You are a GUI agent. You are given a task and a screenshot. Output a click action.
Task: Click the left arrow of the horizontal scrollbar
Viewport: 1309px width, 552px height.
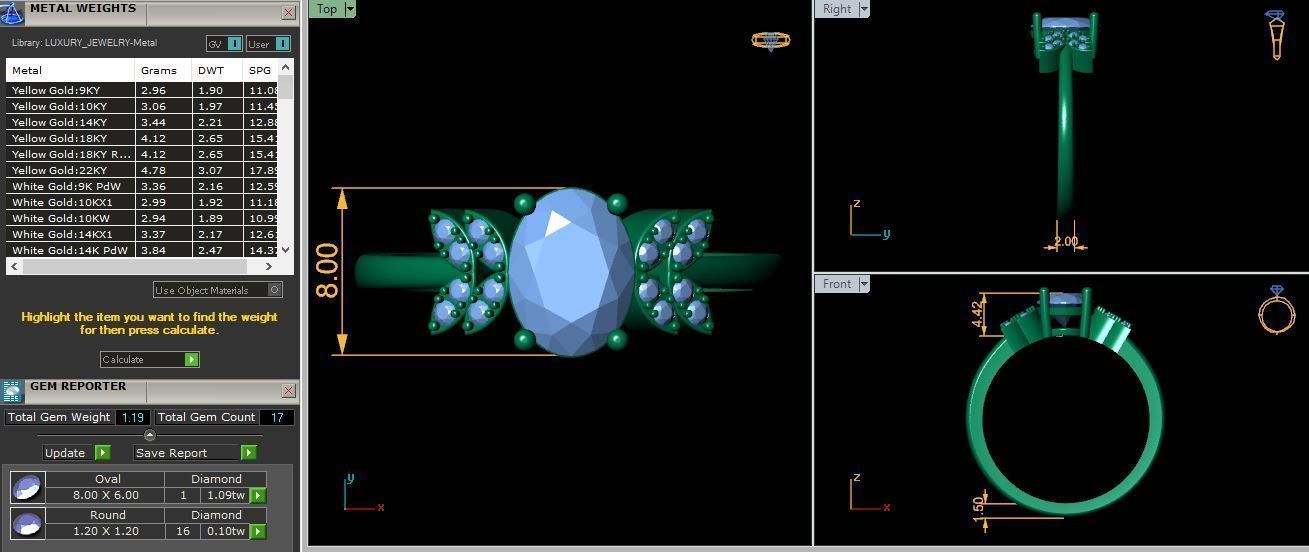pos(14,267)
